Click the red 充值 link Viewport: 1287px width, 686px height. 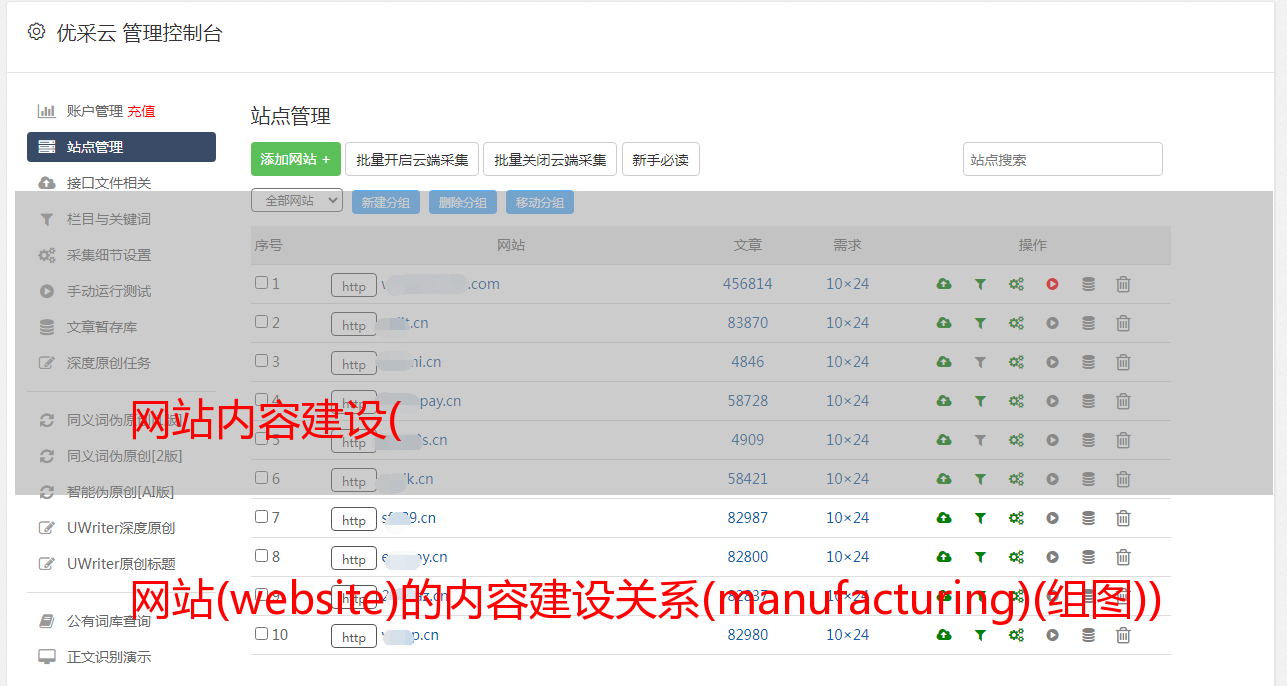[x=141, y=111]
